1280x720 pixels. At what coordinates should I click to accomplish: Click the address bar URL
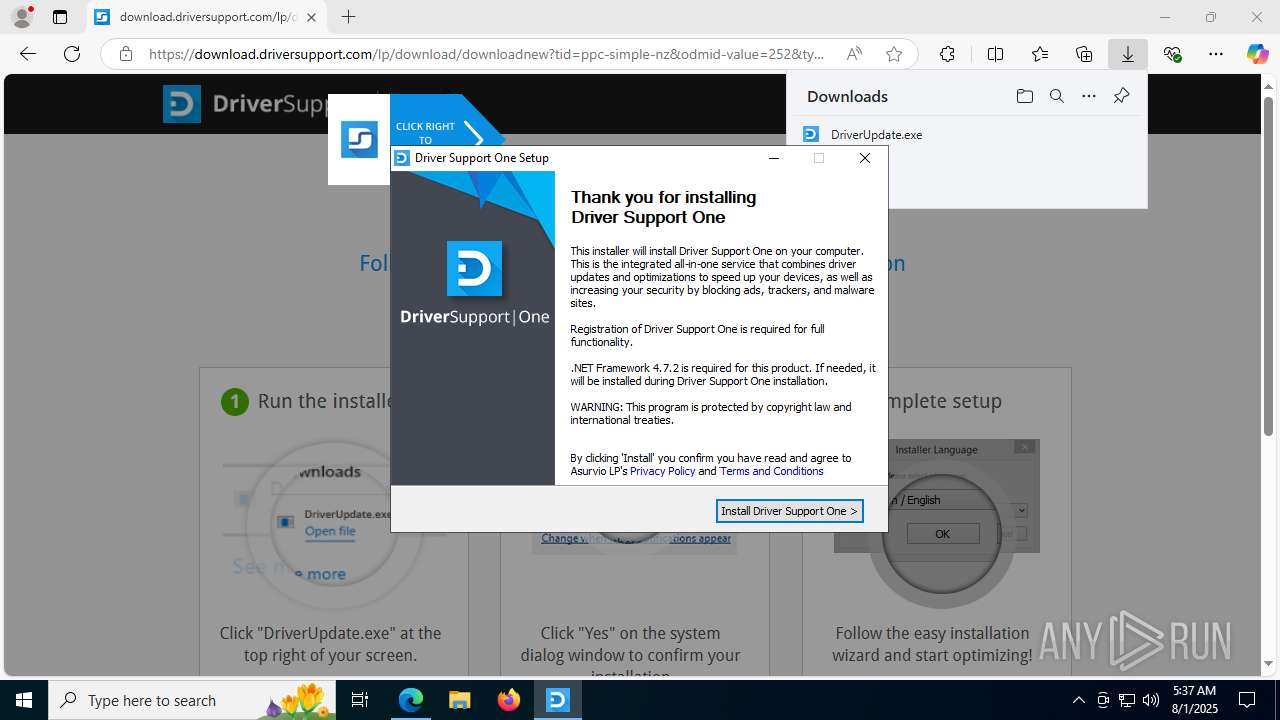[x=487, y=54]
